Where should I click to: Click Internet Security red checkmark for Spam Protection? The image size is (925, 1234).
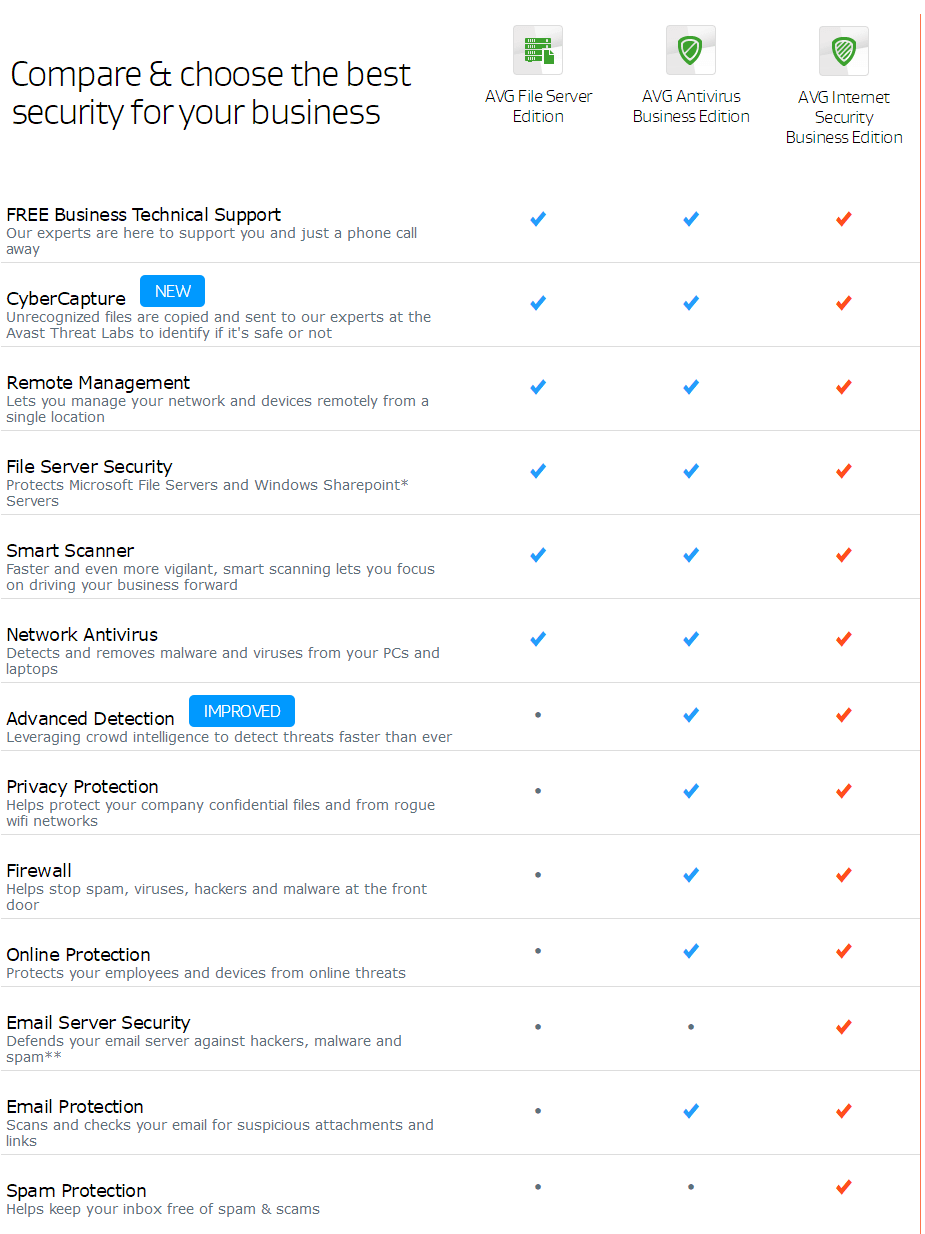844,1186
